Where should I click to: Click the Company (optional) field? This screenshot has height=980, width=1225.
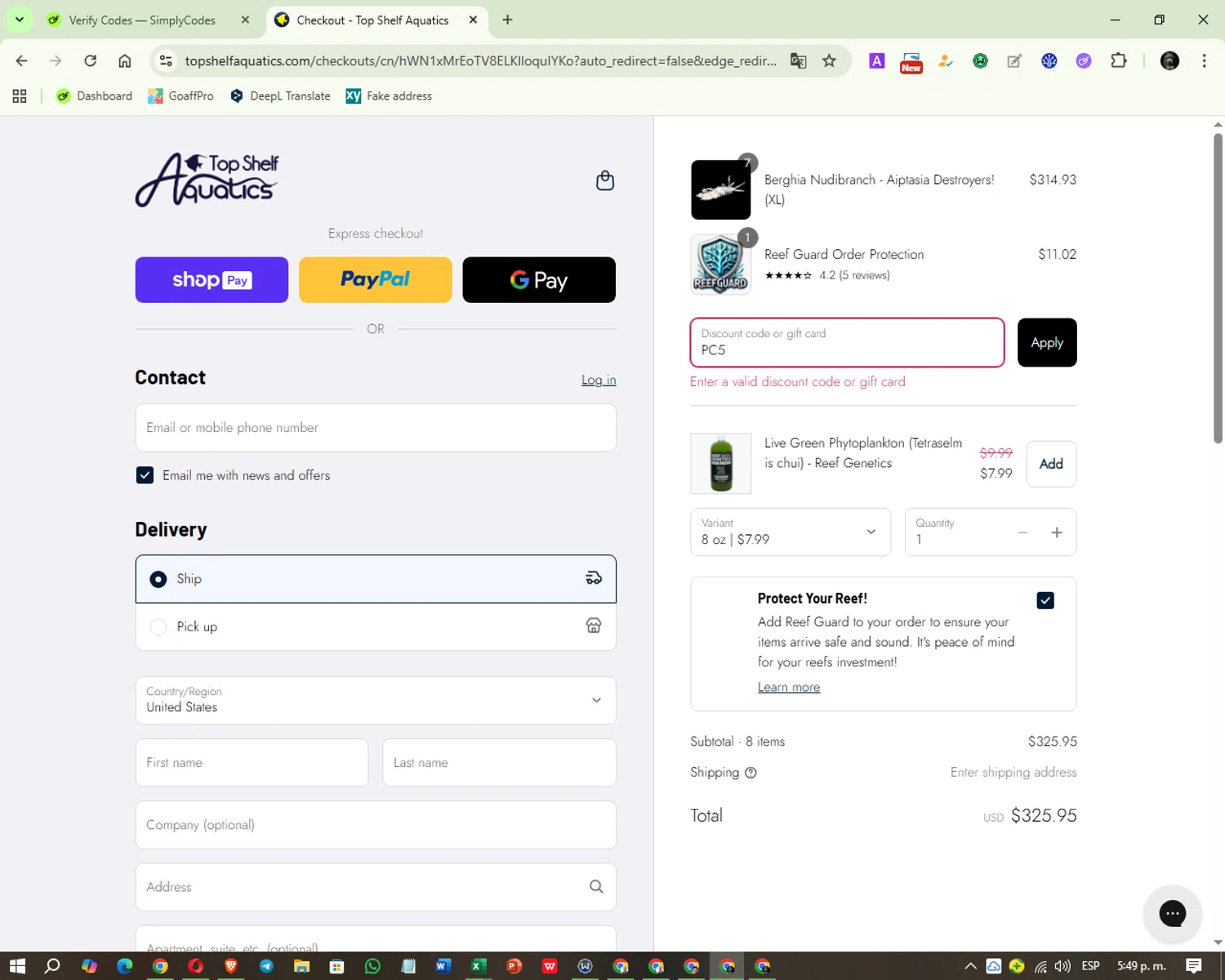click(376, 825)
